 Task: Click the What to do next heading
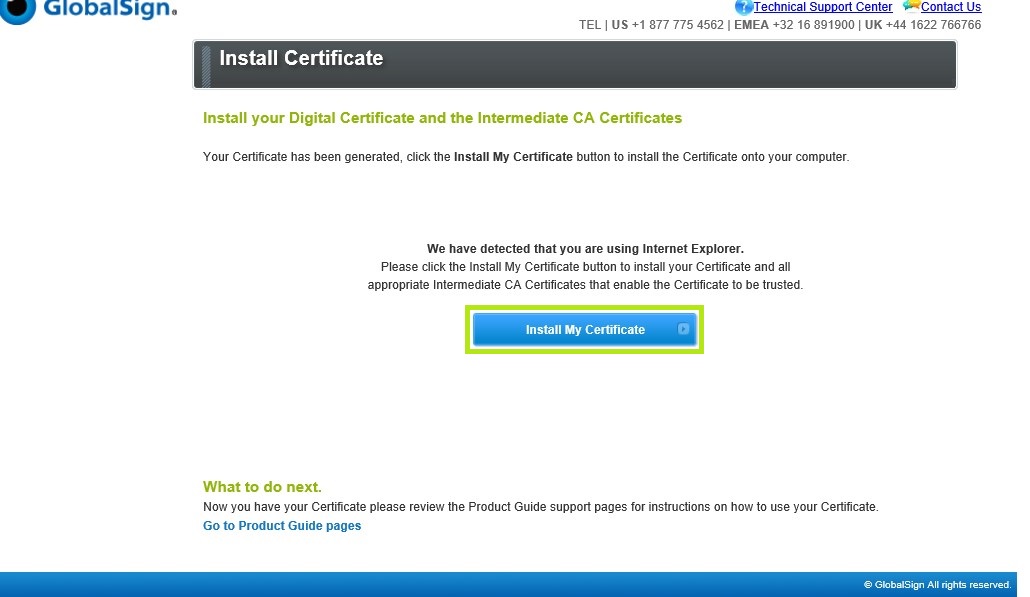pyautogui.click(x=262, y=487)
